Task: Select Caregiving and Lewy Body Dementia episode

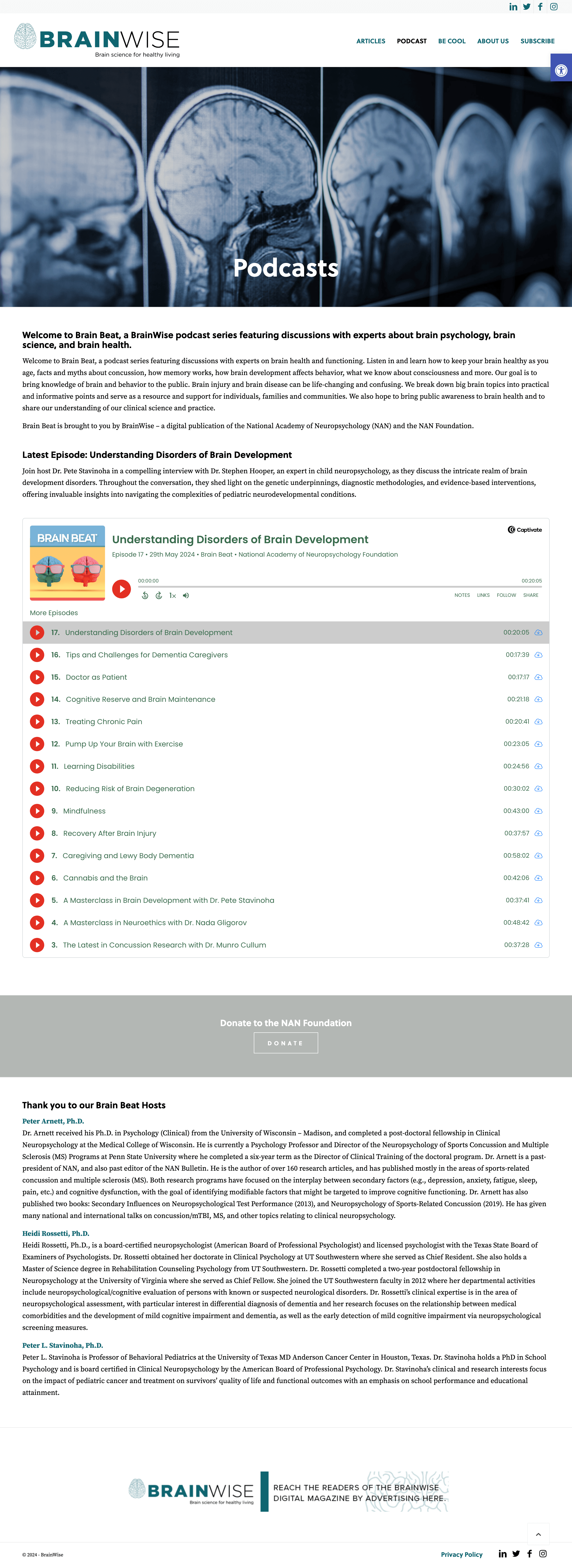Action: tap(128, 856)
